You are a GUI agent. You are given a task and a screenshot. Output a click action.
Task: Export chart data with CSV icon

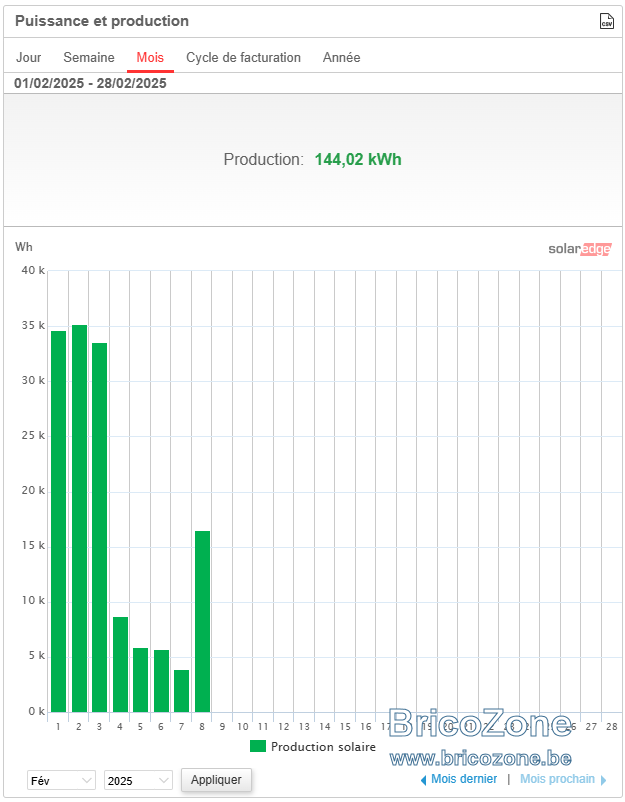tap(606, 21)
